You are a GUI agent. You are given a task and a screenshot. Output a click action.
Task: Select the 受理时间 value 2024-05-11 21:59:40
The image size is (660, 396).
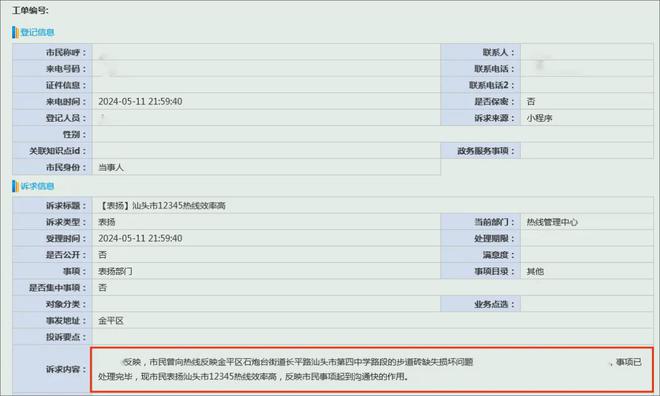[x=140, y=238]
